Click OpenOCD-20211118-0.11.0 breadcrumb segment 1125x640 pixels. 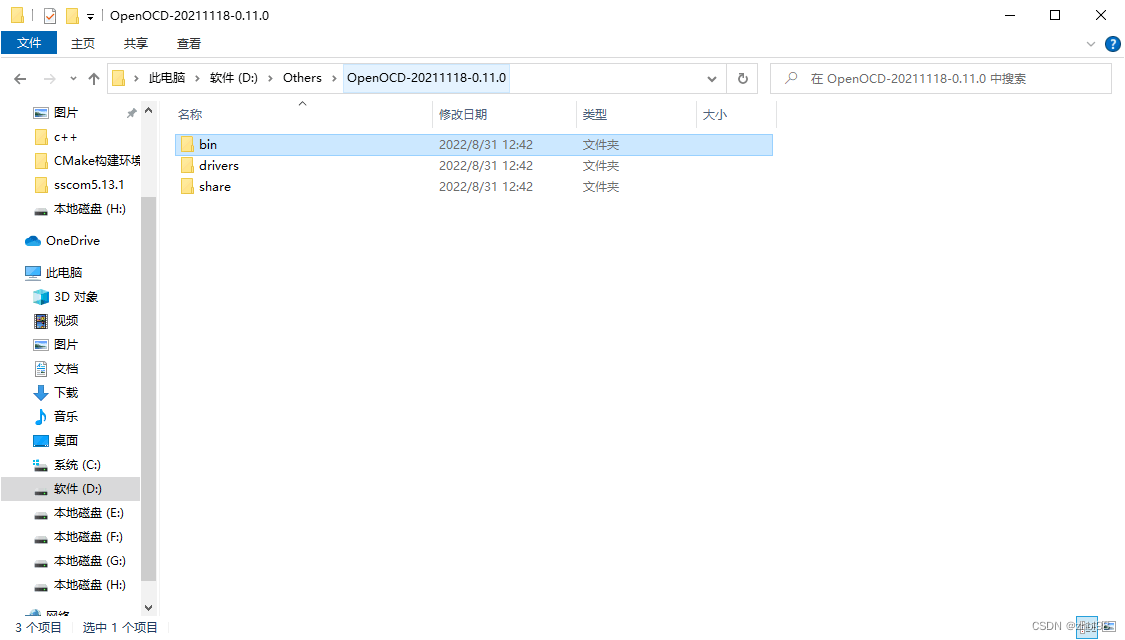[x=426, y=77]
